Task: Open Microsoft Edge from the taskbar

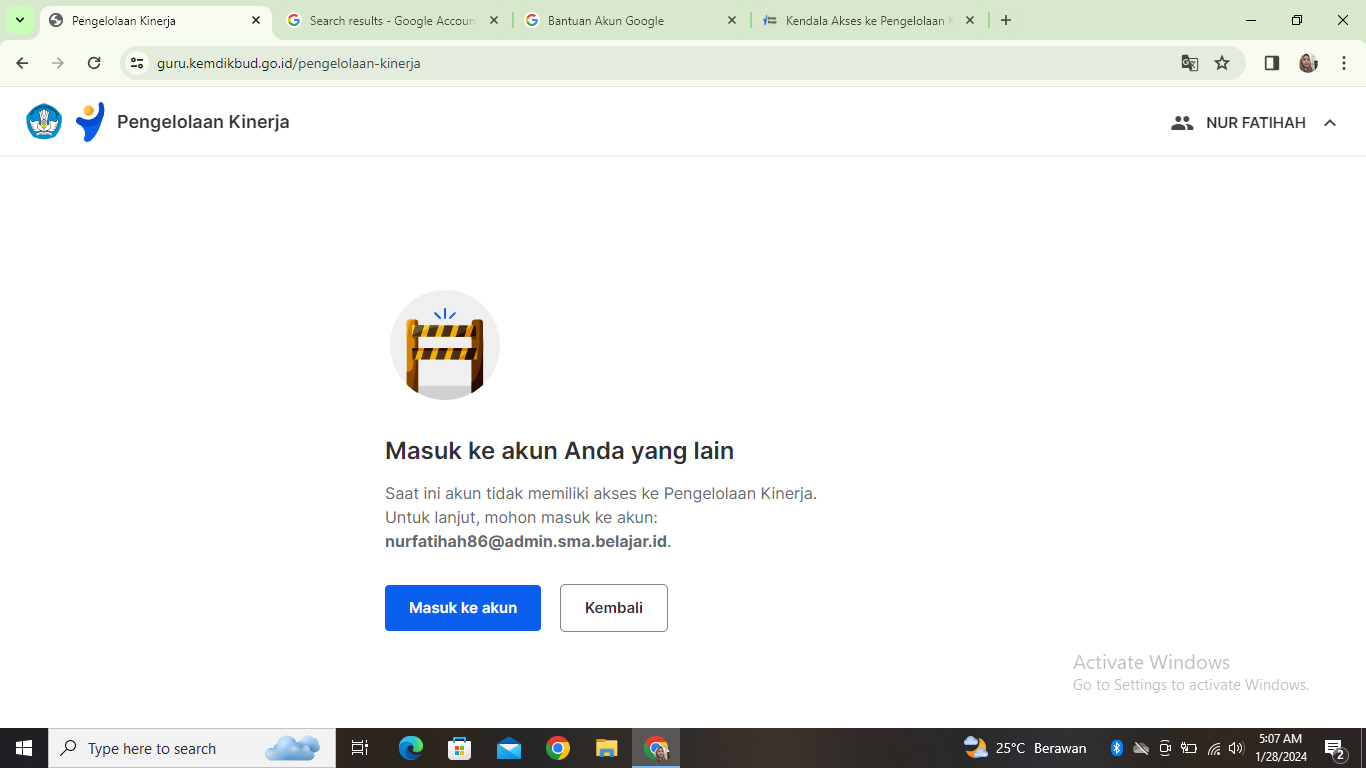Action: click(x=411, y=748)
